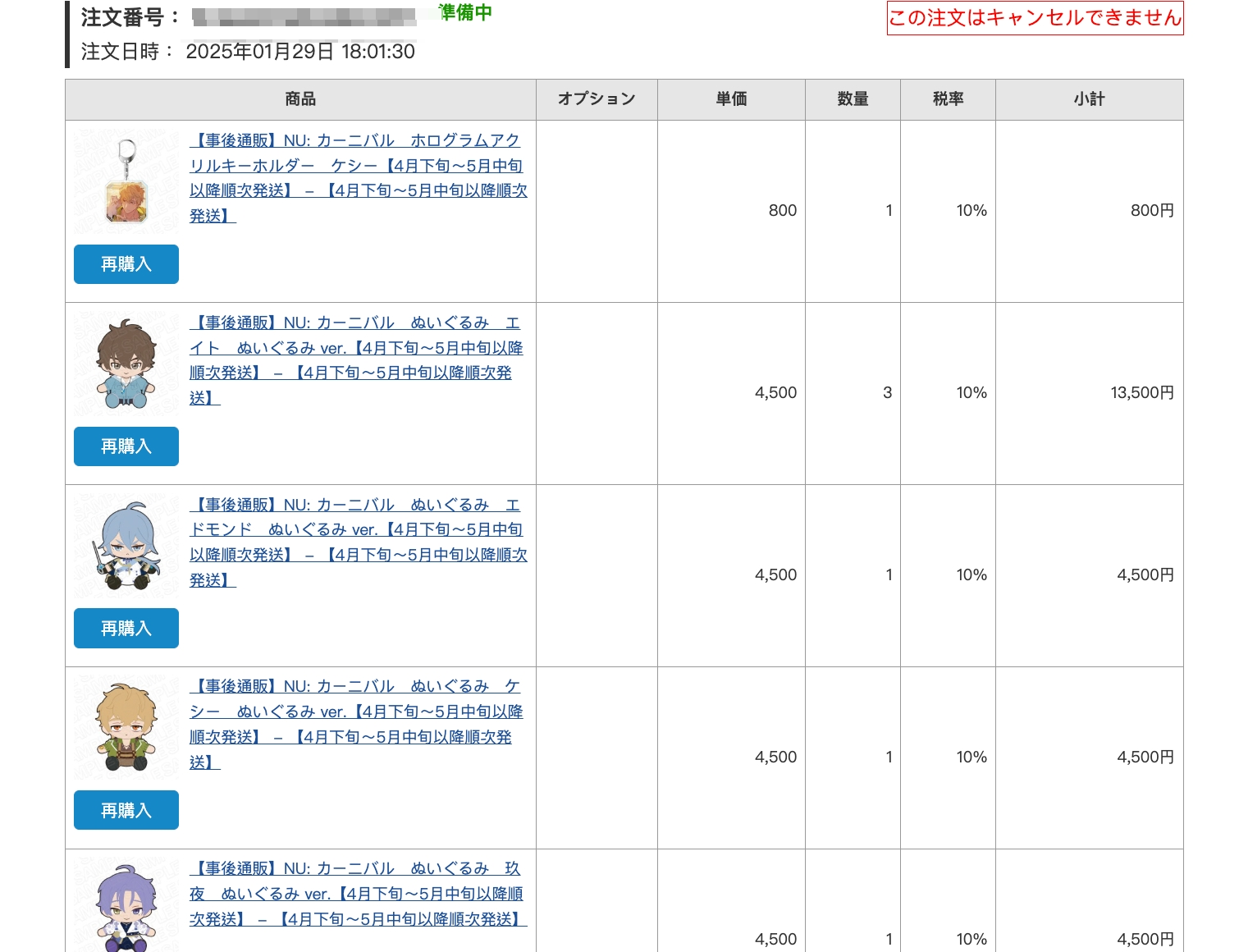The height and width of the screenshot is (952, 1239).
Task: Open the ぬいぐるみ 玖夜 product link
Action: tap(359, 894)
